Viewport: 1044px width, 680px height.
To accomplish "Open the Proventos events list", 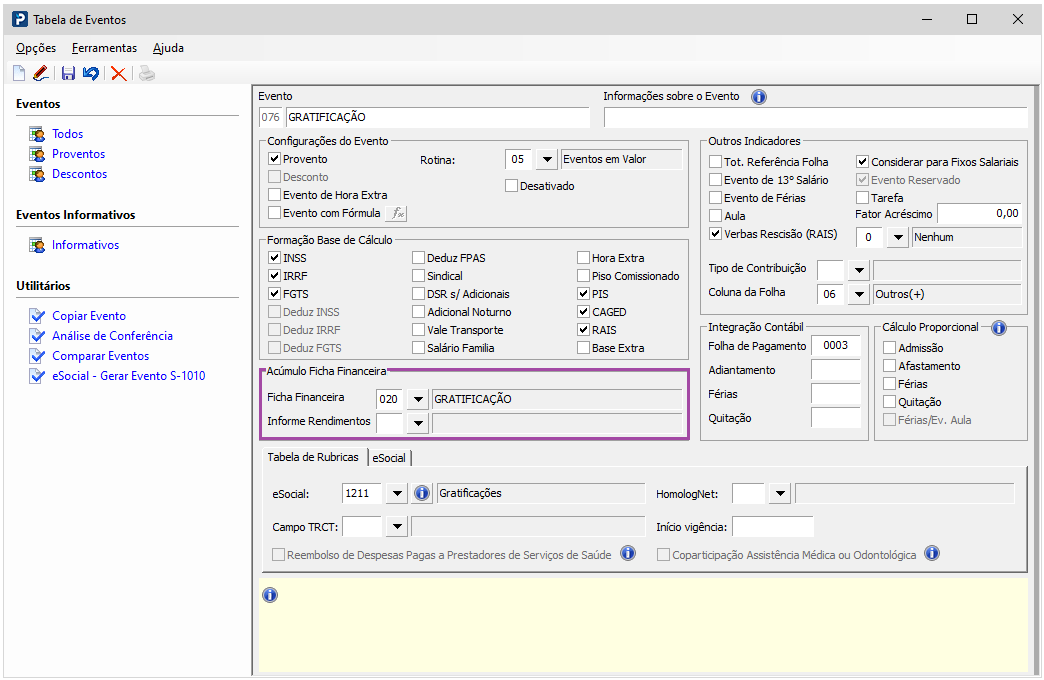I will pos(79,154).
